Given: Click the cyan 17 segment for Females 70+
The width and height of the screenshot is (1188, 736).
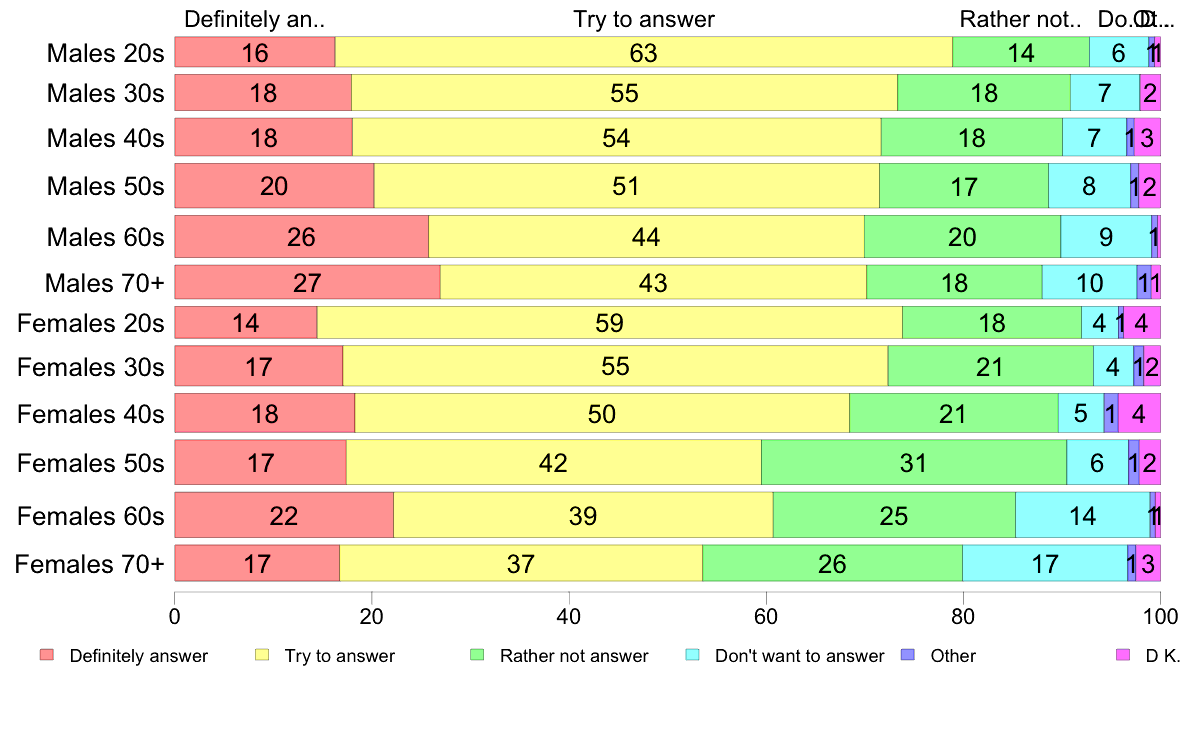Looking at the screenshot, I should point(1045,563).
